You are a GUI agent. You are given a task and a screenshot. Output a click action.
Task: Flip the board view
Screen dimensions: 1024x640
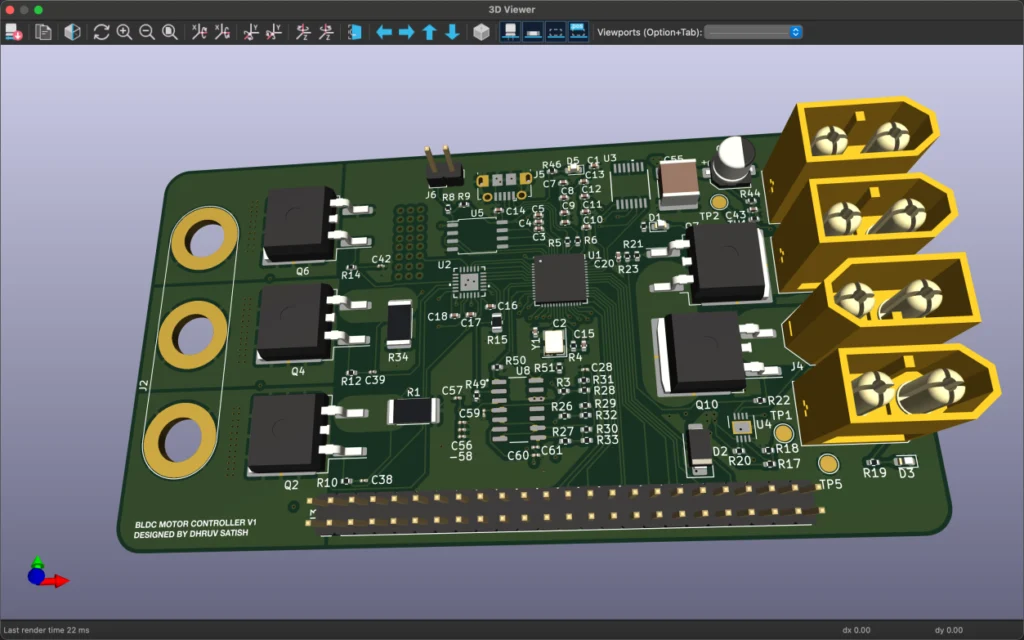tap(355, 32)
